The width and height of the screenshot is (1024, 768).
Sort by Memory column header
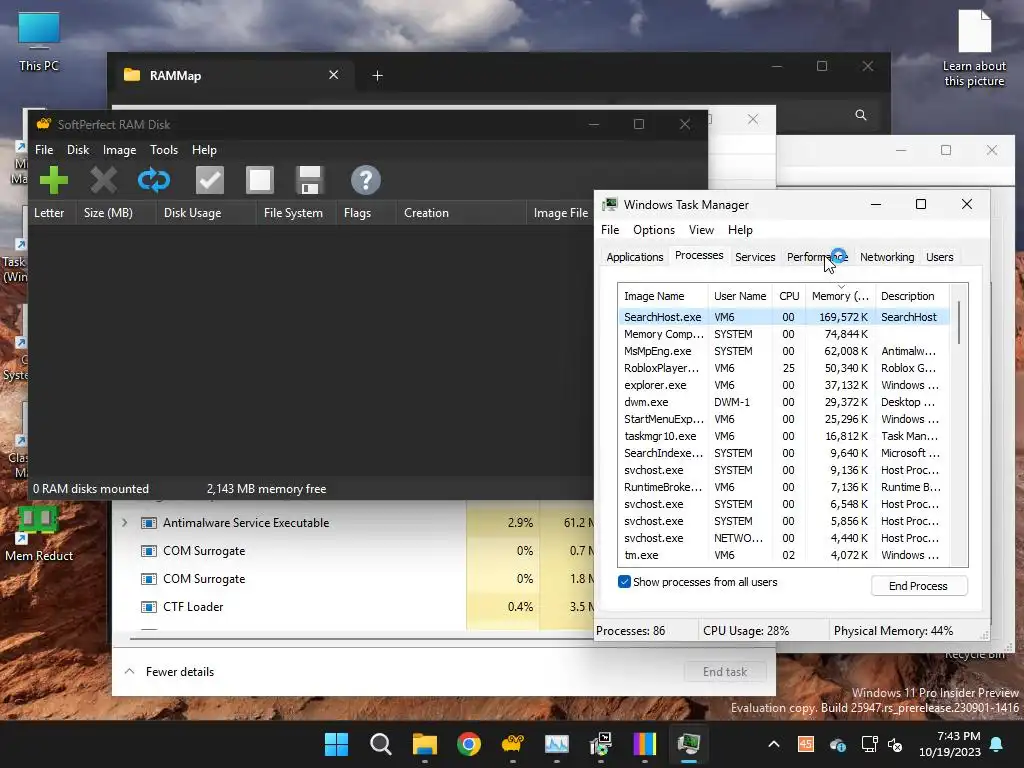coord(839,296)
